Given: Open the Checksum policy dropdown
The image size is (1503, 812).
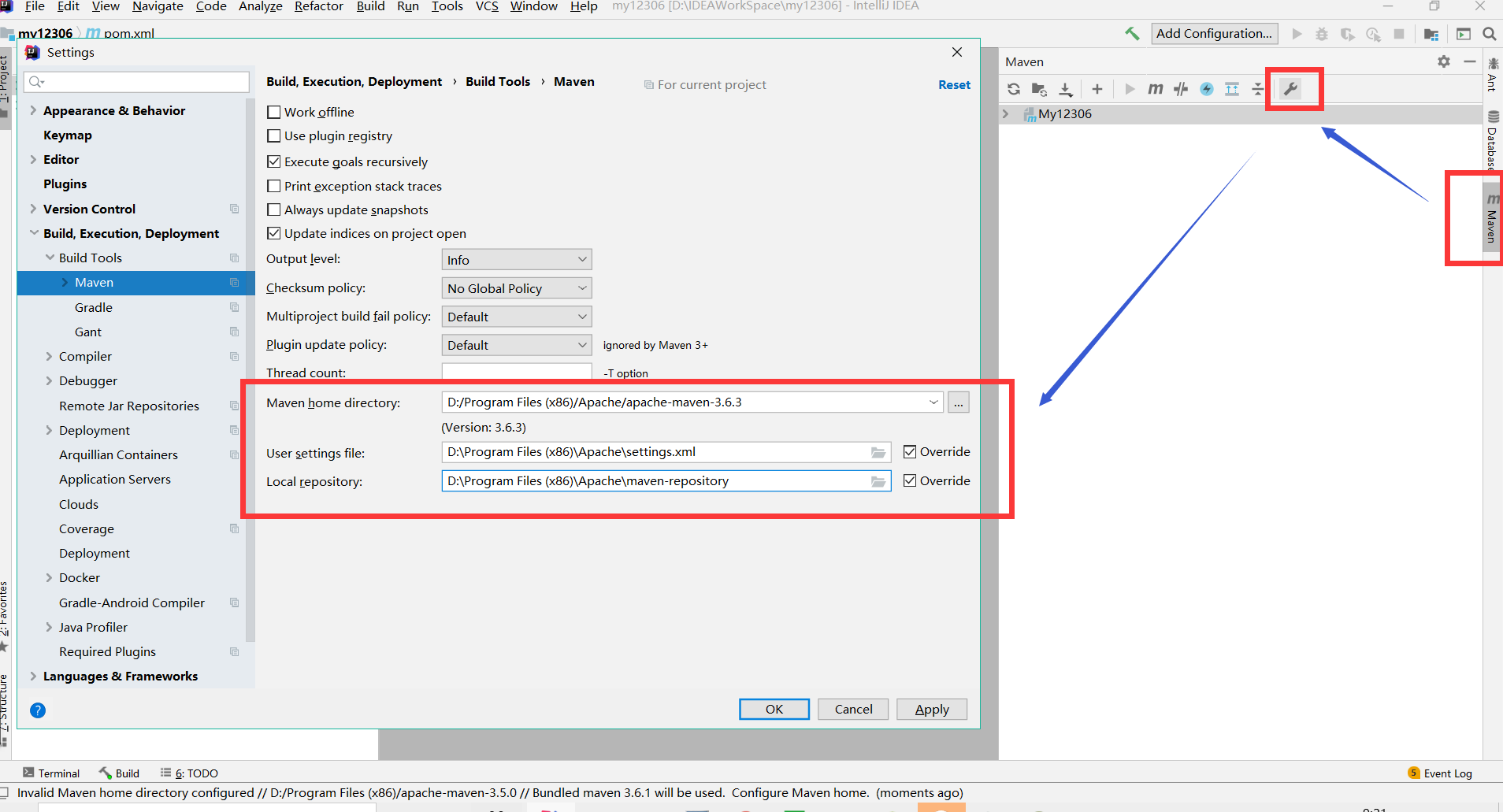Looking at the screenshot, I should click(517, 288).
